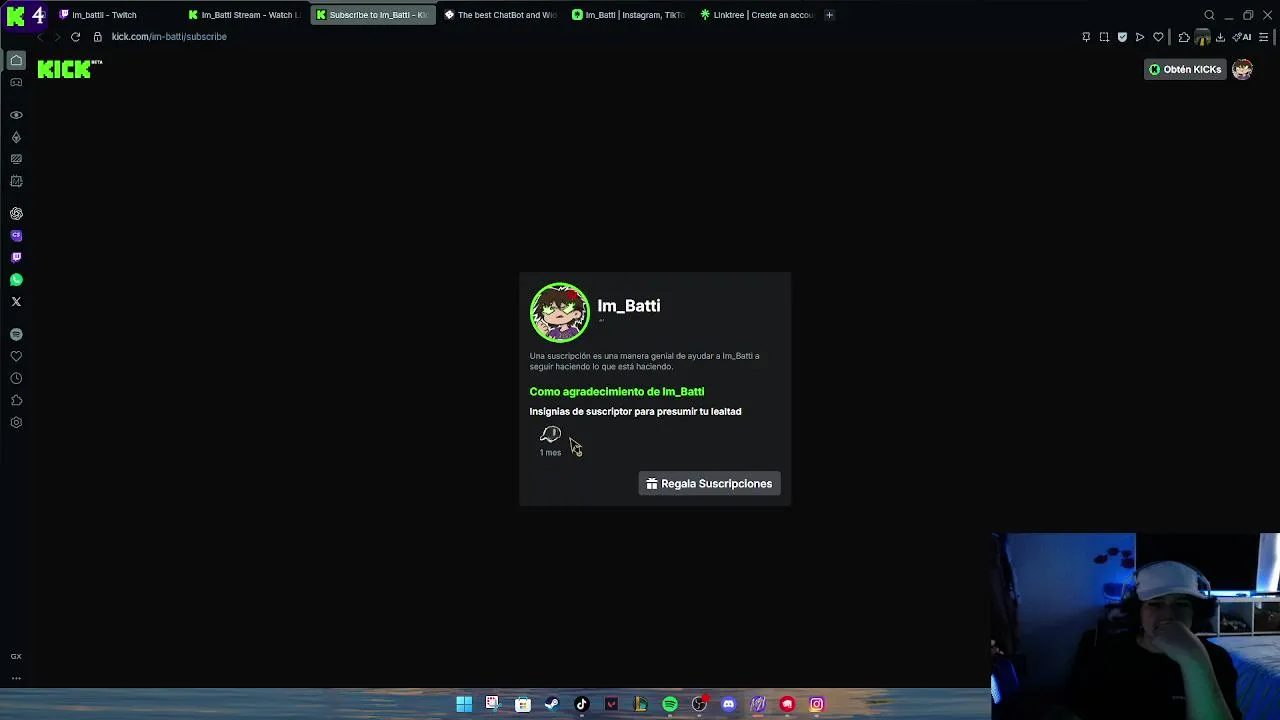Click the Regala Suscripciones button
Screen dimensions: 1280x720
tap(709, 484)
